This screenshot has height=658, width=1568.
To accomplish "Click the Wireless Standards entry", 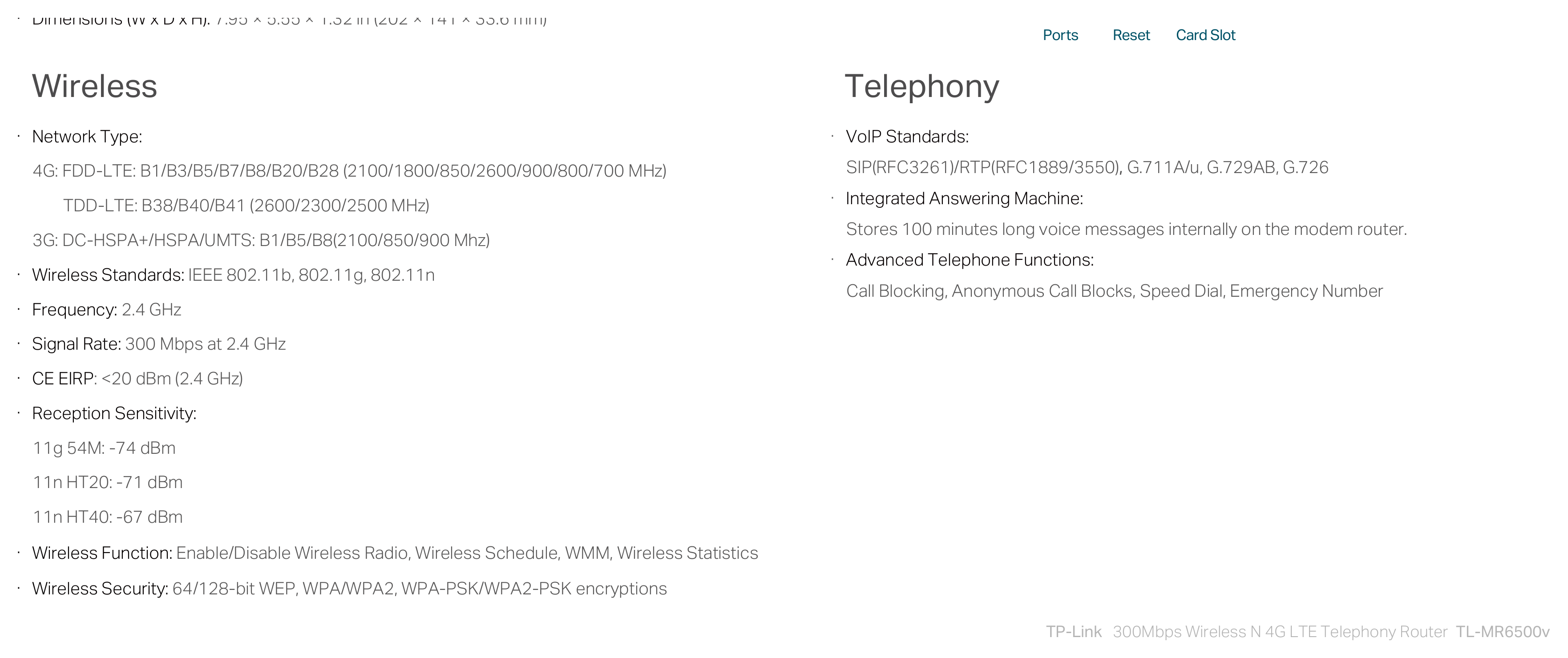I will pos(233,275).
